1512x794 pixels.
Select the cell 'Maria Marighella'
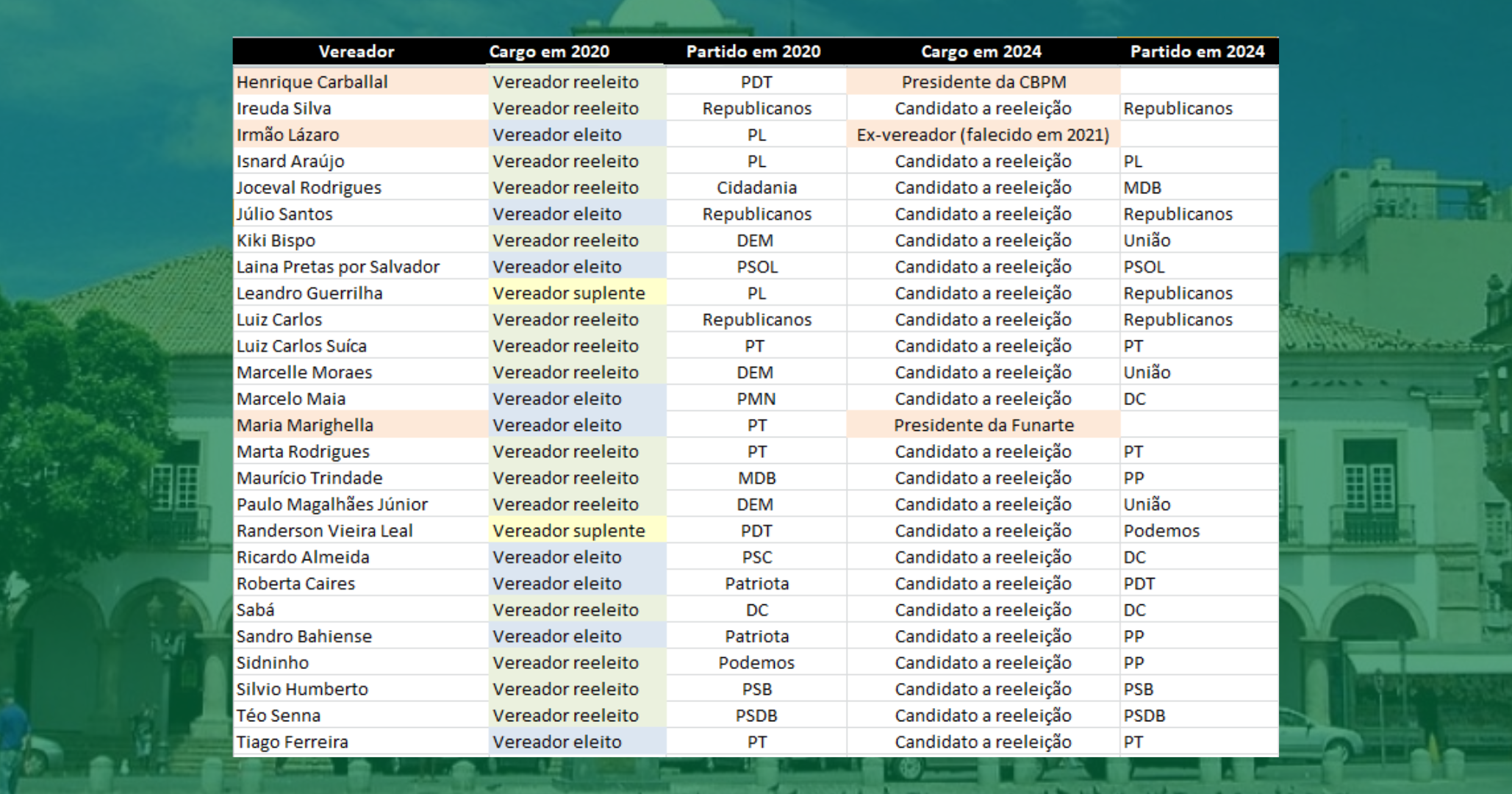pyautogui.click(x=360, y=426)
